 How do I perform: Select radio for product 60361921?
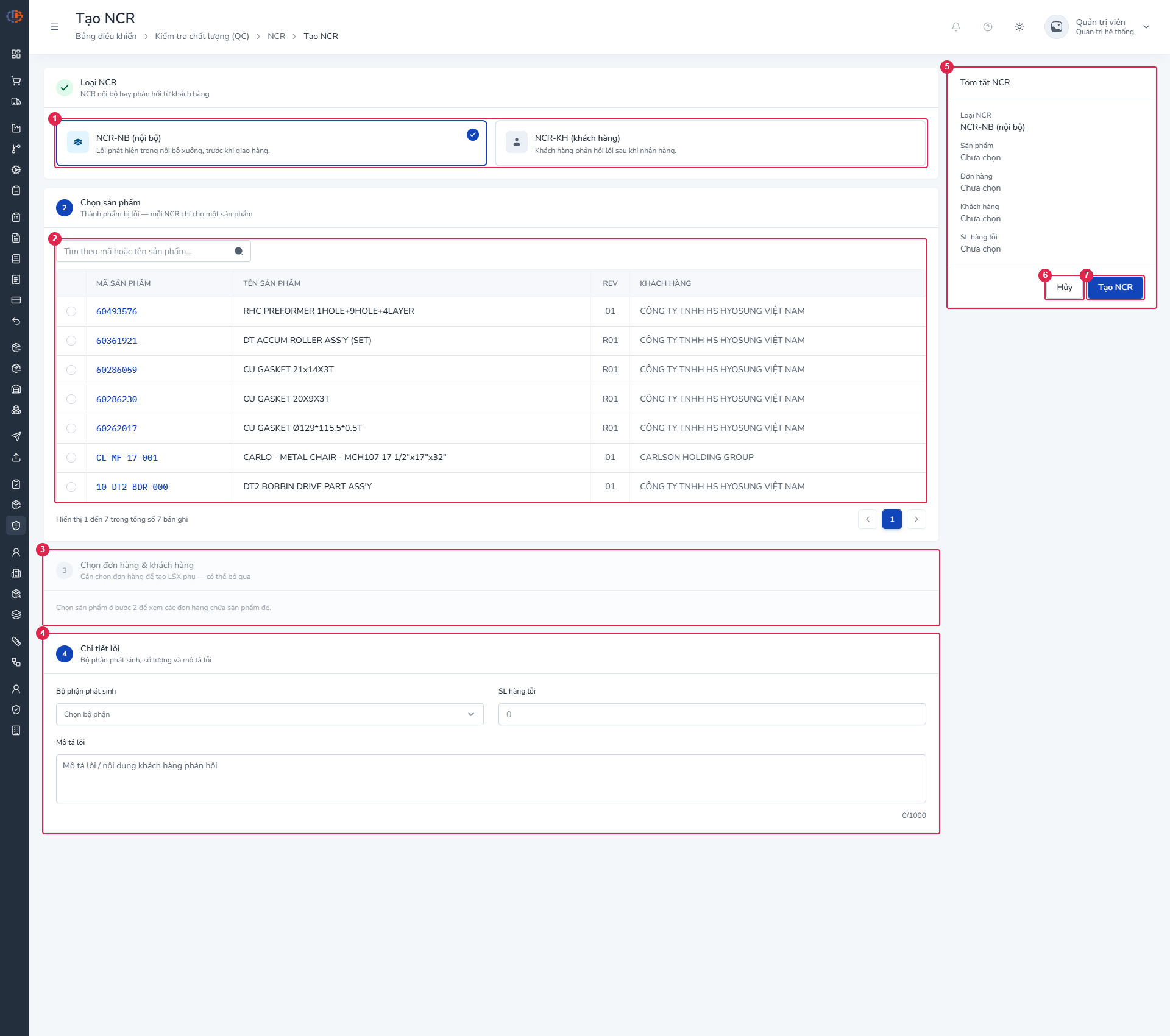click(71, 341)
